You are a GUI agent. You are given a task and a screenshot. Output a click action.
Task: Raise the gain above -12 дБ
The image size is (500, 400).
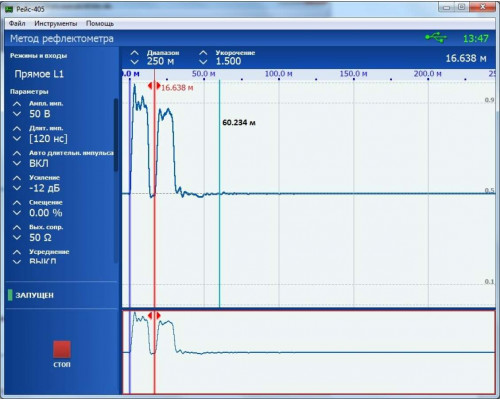[x=17, y=178]
